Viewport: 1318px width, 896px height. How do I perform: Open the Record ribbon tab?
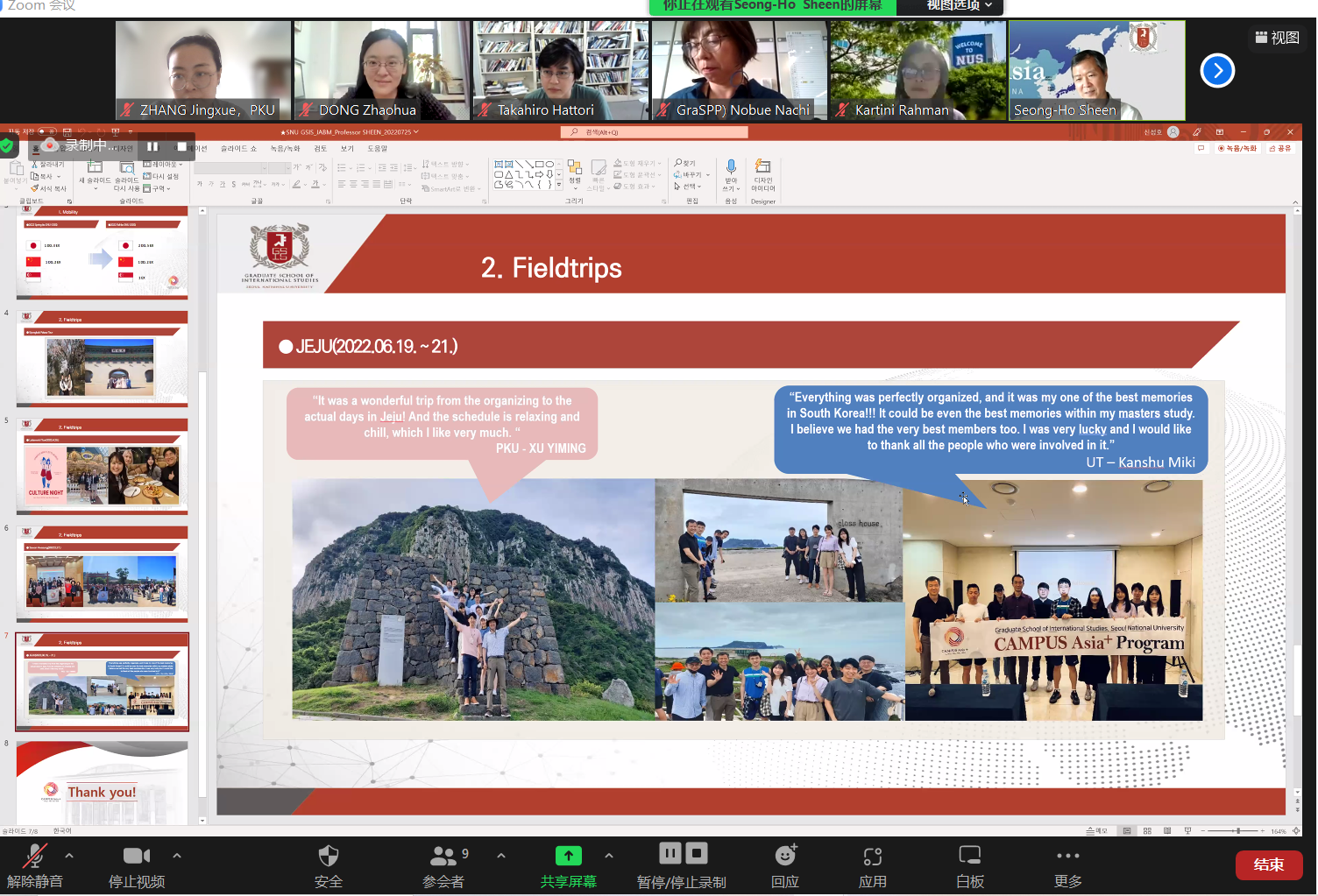[285, 149]
